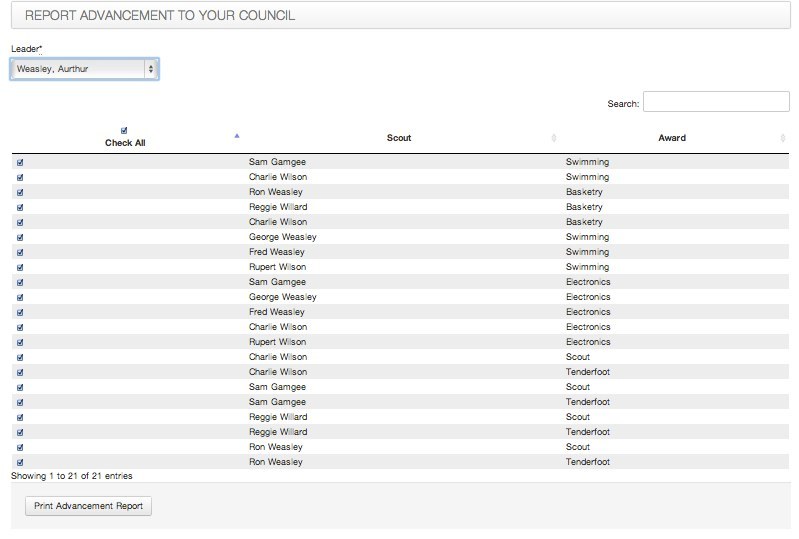The image size is (799, 539).
Task: Uncheck Reggie Willard Tenderfoot row checkbox
Action: [x=20, y=432]
